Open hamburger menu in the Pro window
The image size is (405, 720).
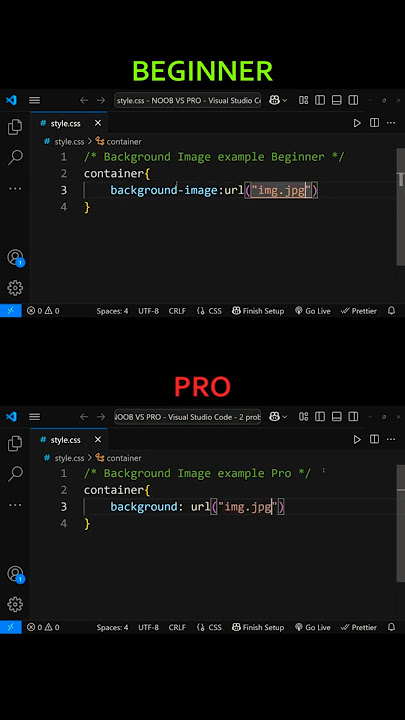pos(34,416)
